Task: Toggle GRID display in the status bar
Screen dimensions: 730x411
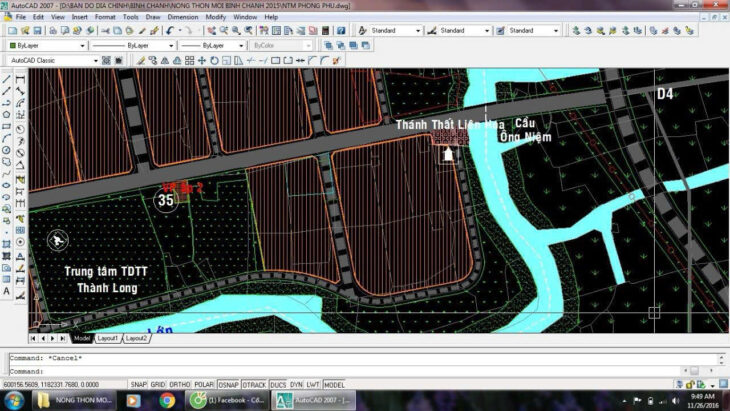Action: pos(159,384)
